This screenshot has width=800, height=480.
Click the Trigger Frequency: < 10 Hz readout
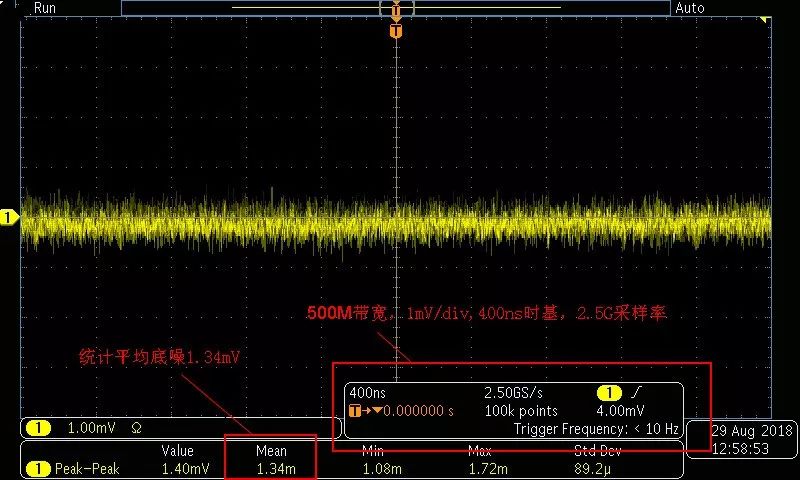(x=596, y=429)
